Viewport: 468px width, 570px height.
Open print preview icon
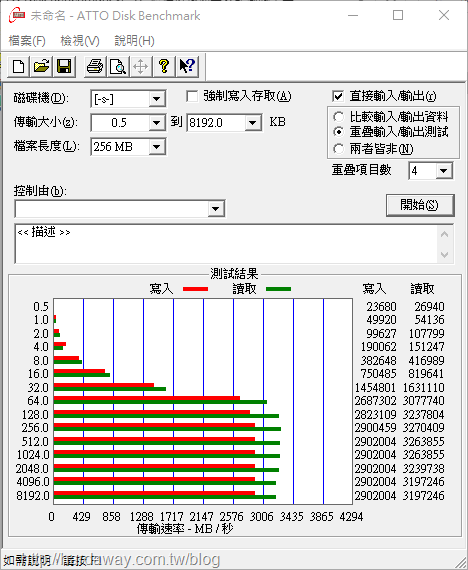point(118,67)
